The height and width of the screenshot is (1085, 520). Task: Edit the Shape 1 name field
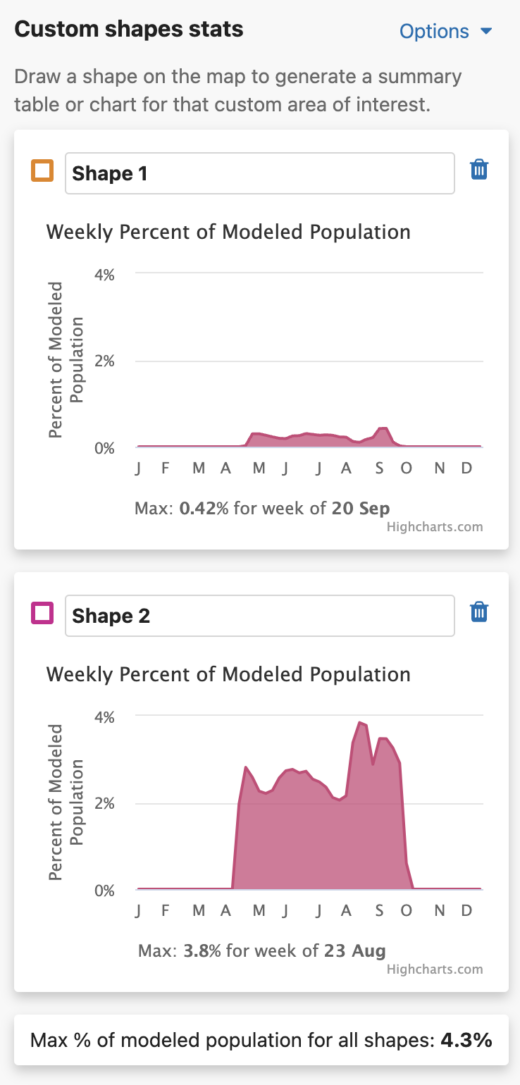260,173
